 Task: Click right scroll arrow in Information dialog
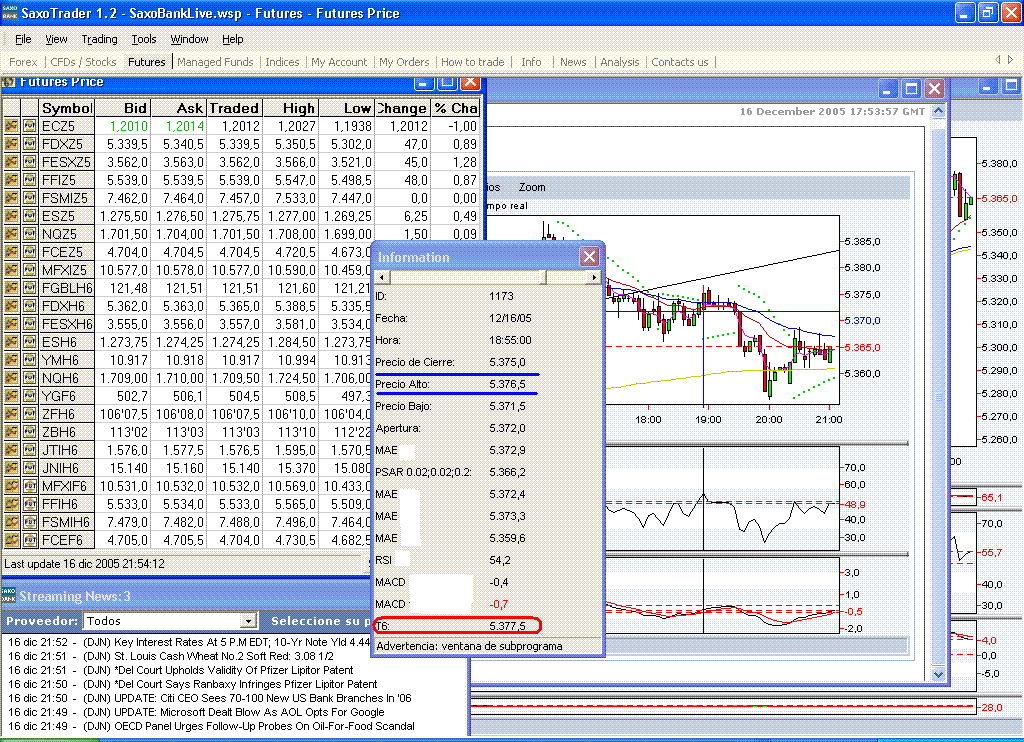point(594,278)
